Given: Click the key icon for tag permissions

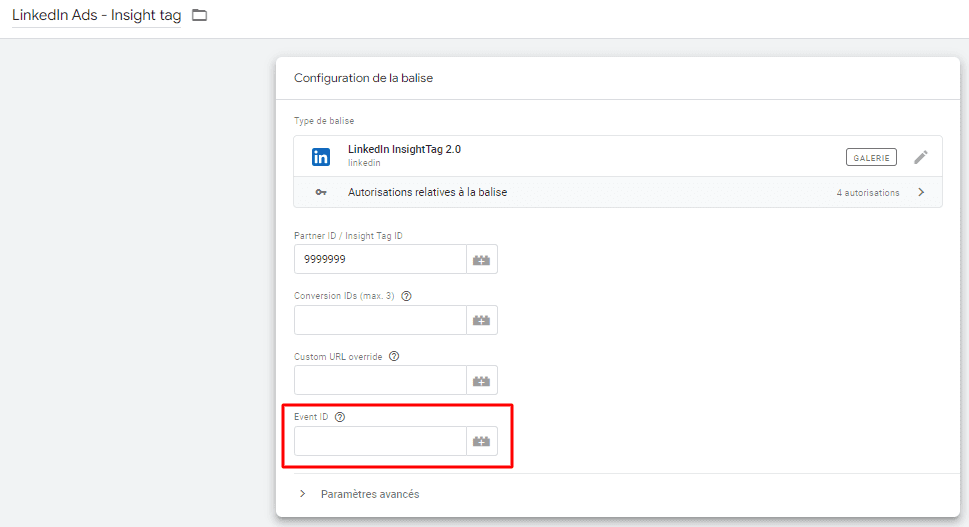Looking at the screenshot, I should [x=321, y=192].
